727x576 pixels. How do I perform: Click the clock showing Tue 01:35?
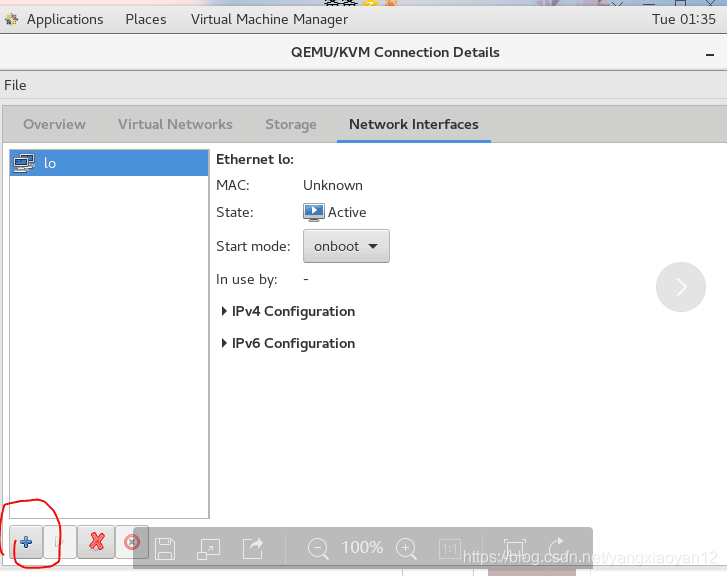click(684, 19)
